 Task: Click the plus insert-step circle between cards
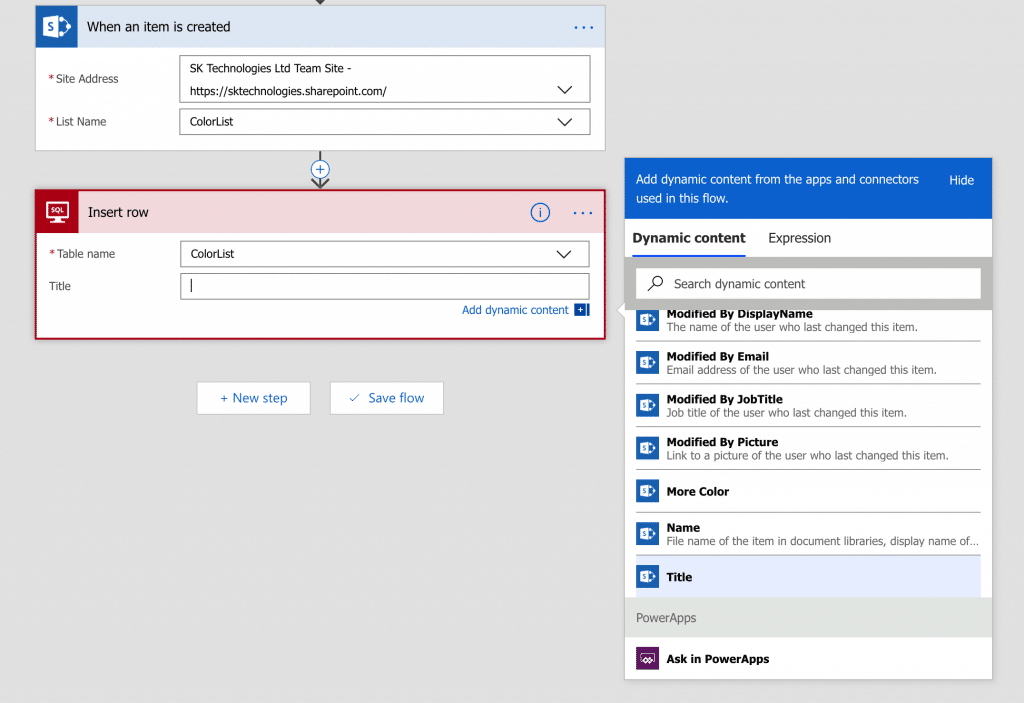[x=320, y=170]
